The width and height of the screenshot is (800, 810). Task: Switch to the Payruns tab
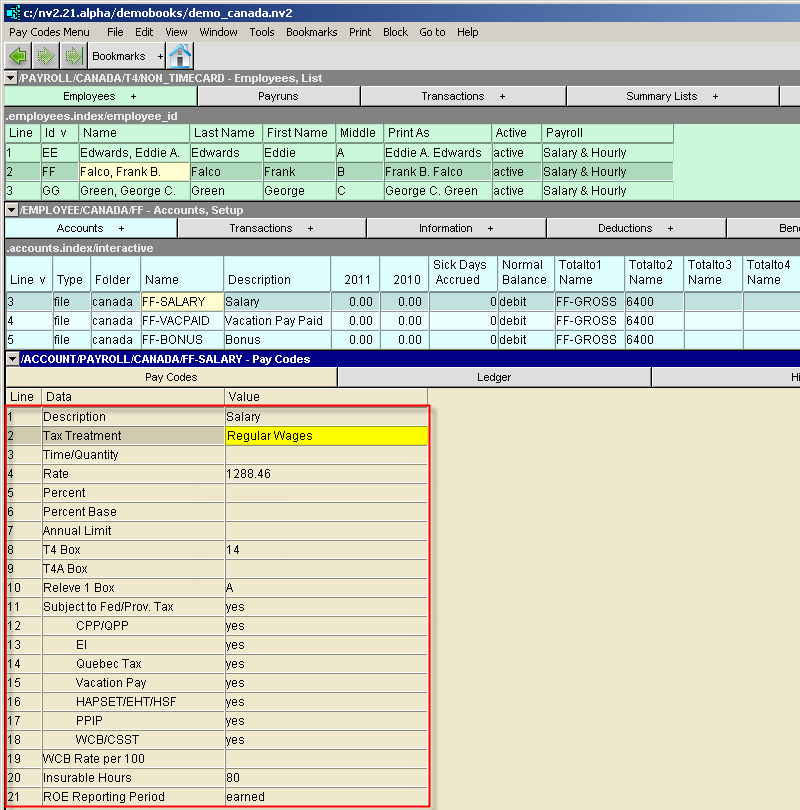[278, 96]
